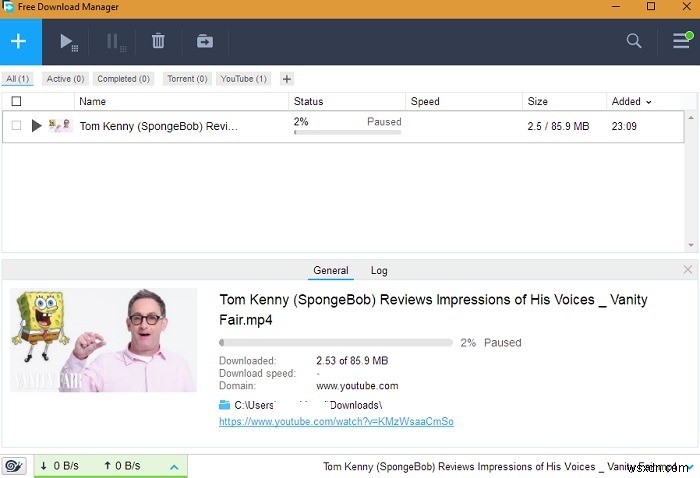The image size is (700, 478).
Task: Filter by Torrent (0) downloads
Action: click(188, 79)
